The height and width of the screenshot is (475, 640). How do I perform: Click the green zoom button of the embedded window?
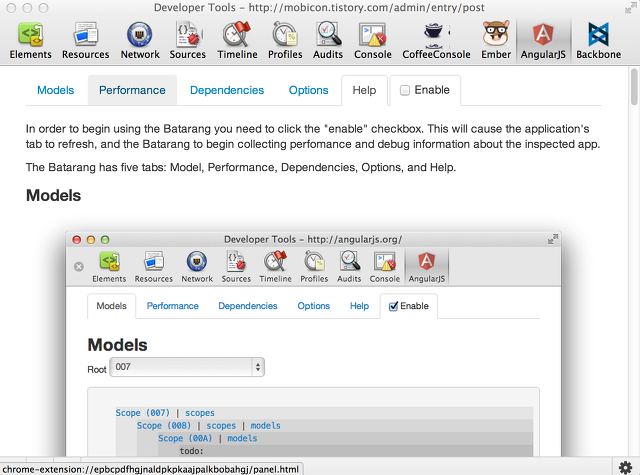pos(105,240)
